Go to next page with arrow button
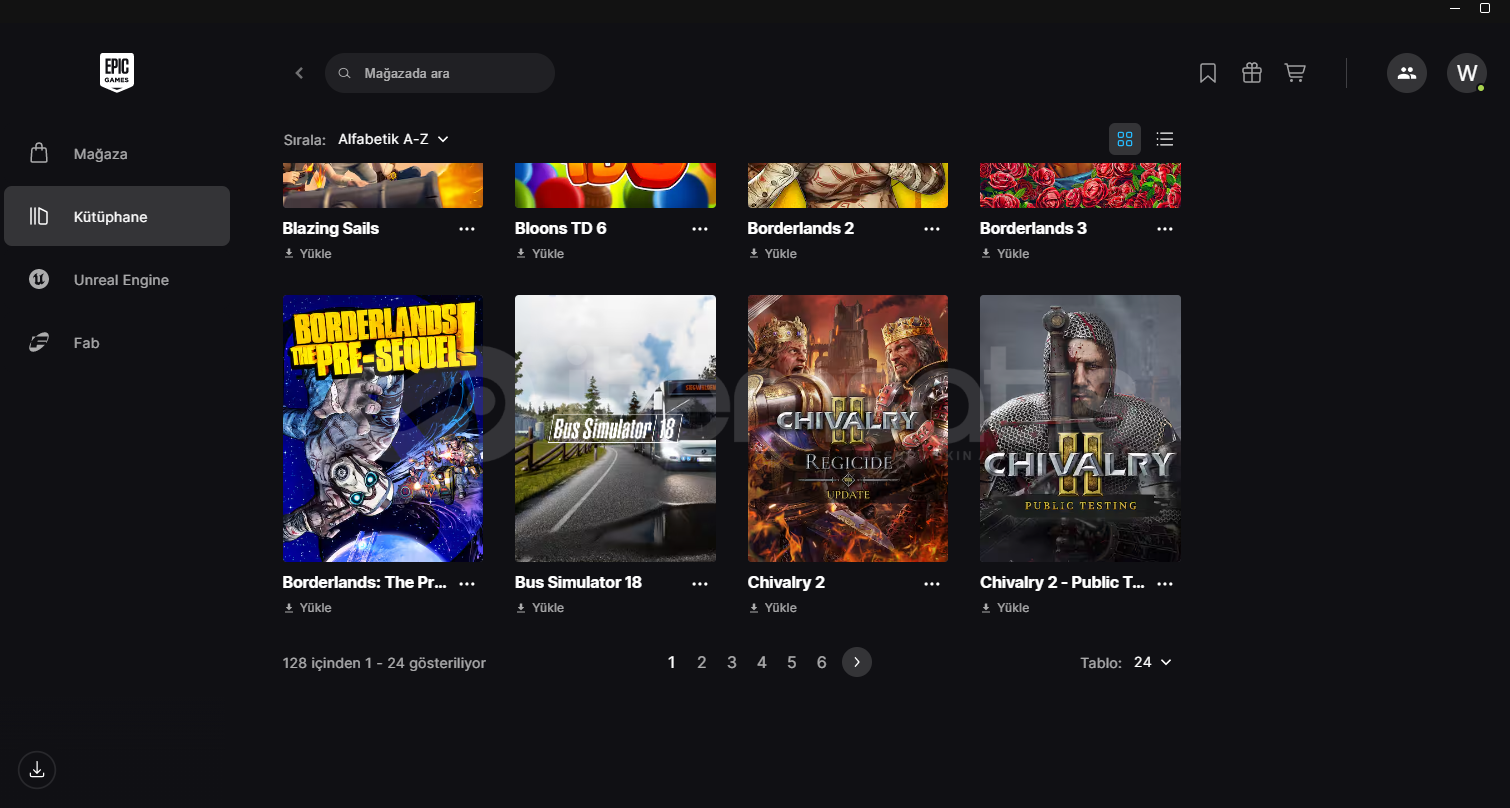The image size is (1510, 808). pyautogui.click(x=857, y=662)
